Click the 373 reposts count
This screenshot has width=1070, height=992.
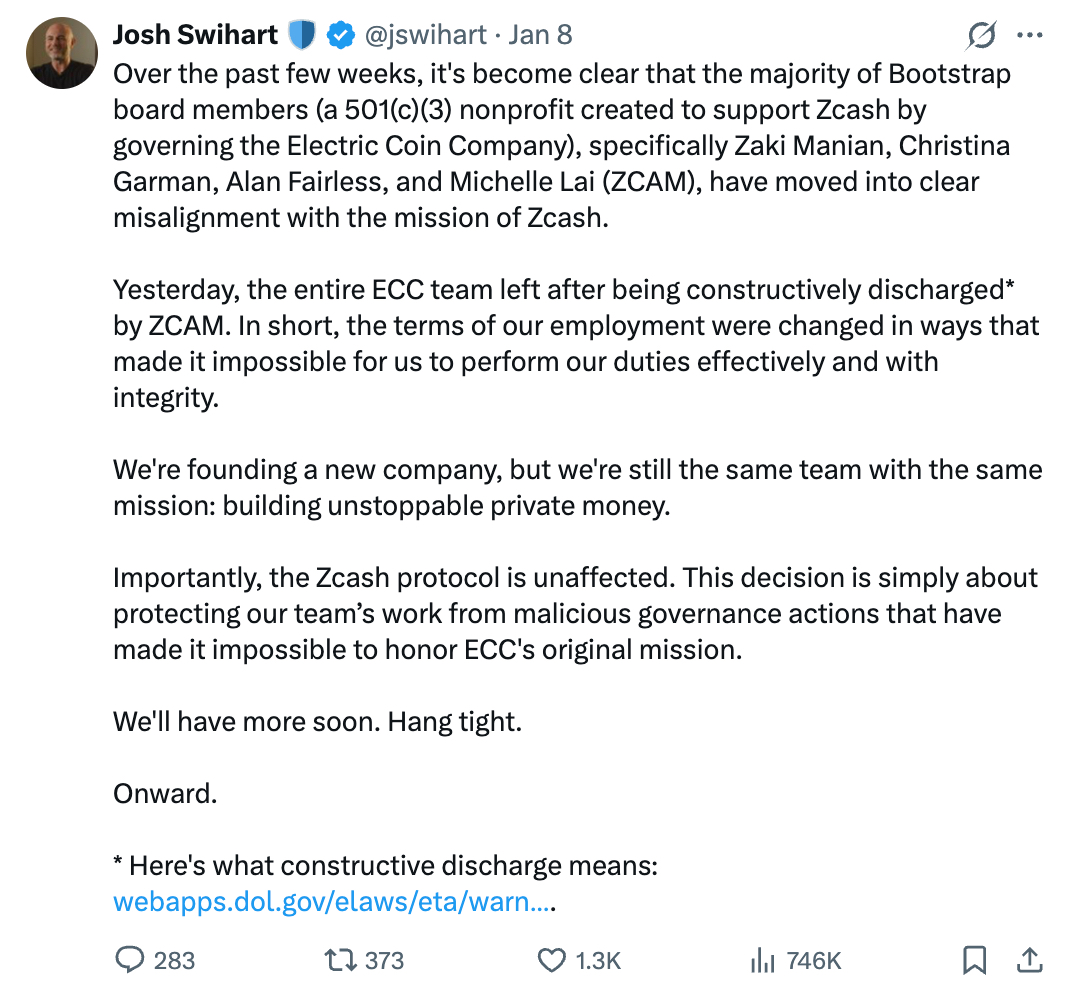tap(384, 961)
